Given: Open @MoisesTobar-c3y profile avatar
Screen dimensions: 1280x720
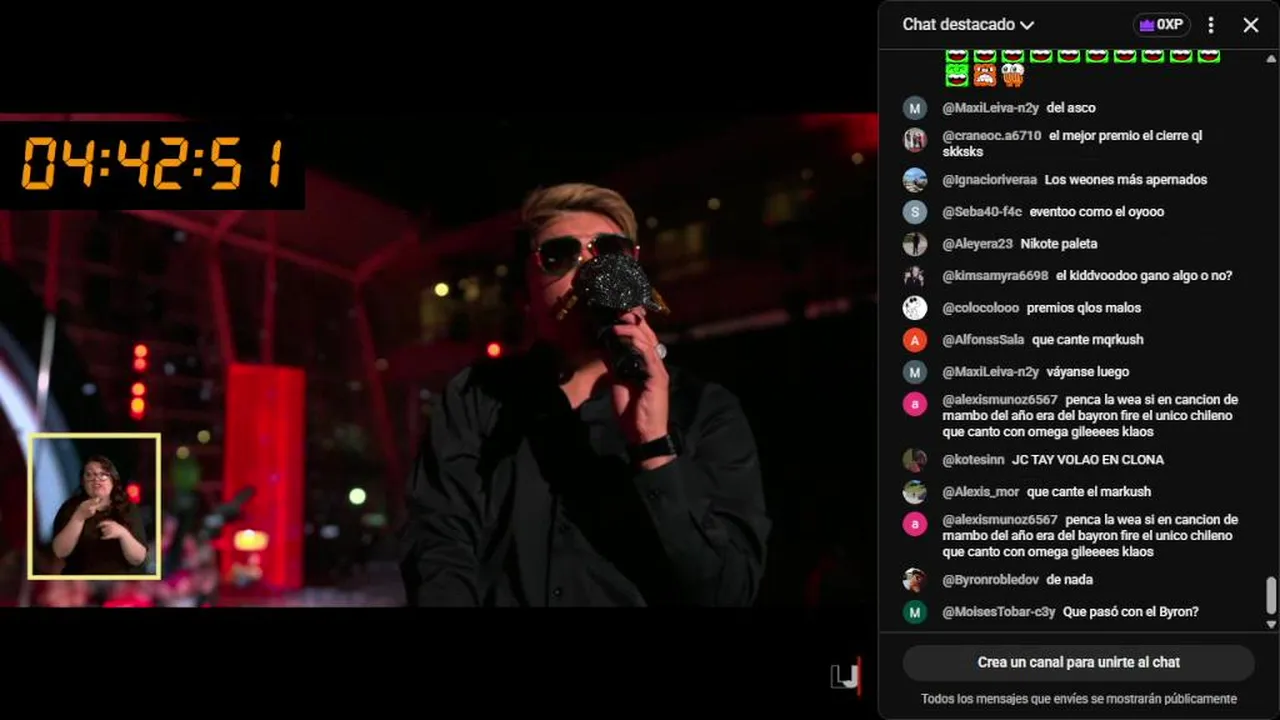Looking at the screenshot, I should tap(915, 612).
